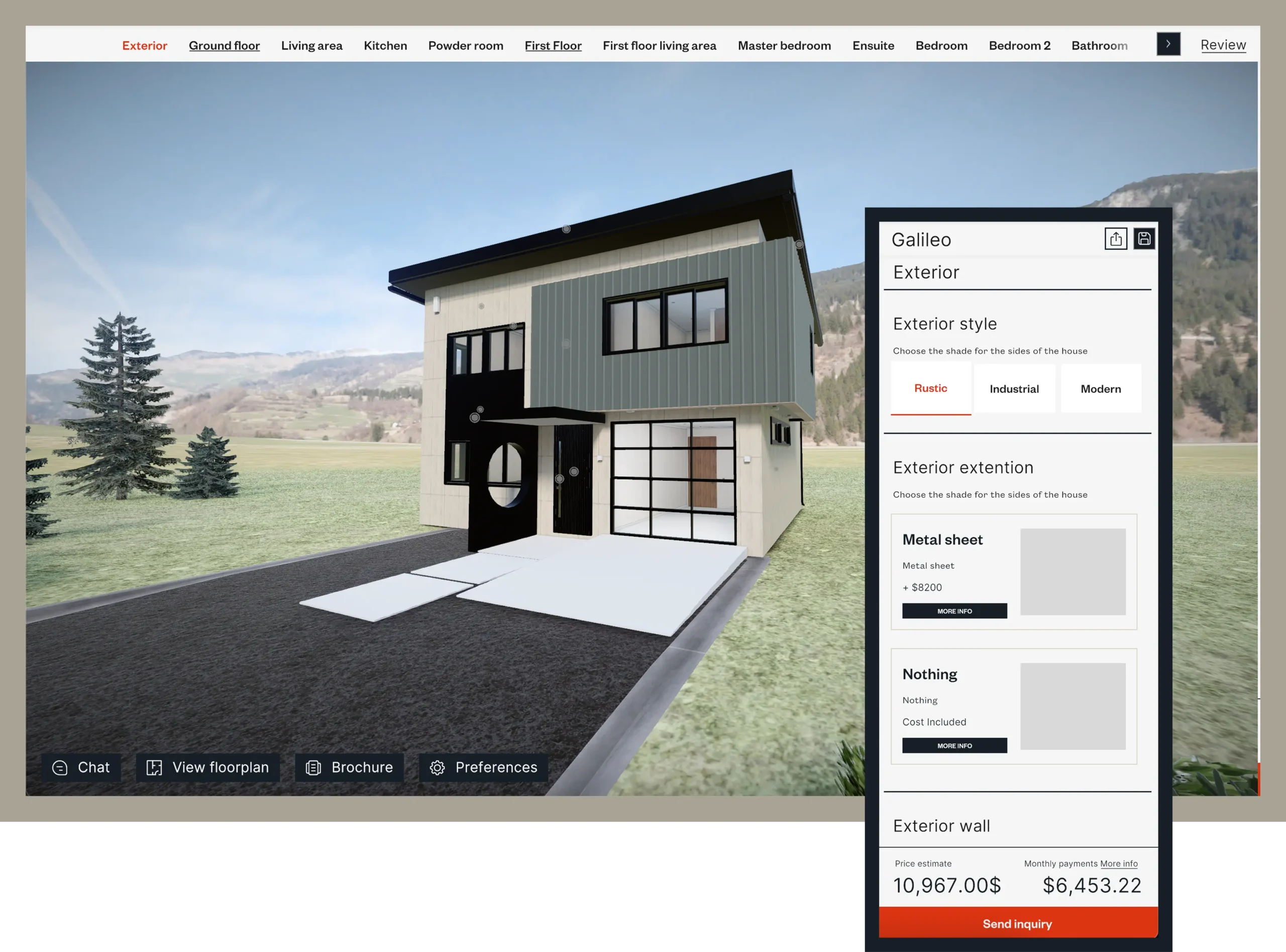Switch to the Kitchen tab
Screen dimensions: 1286x952
point(385,46)
